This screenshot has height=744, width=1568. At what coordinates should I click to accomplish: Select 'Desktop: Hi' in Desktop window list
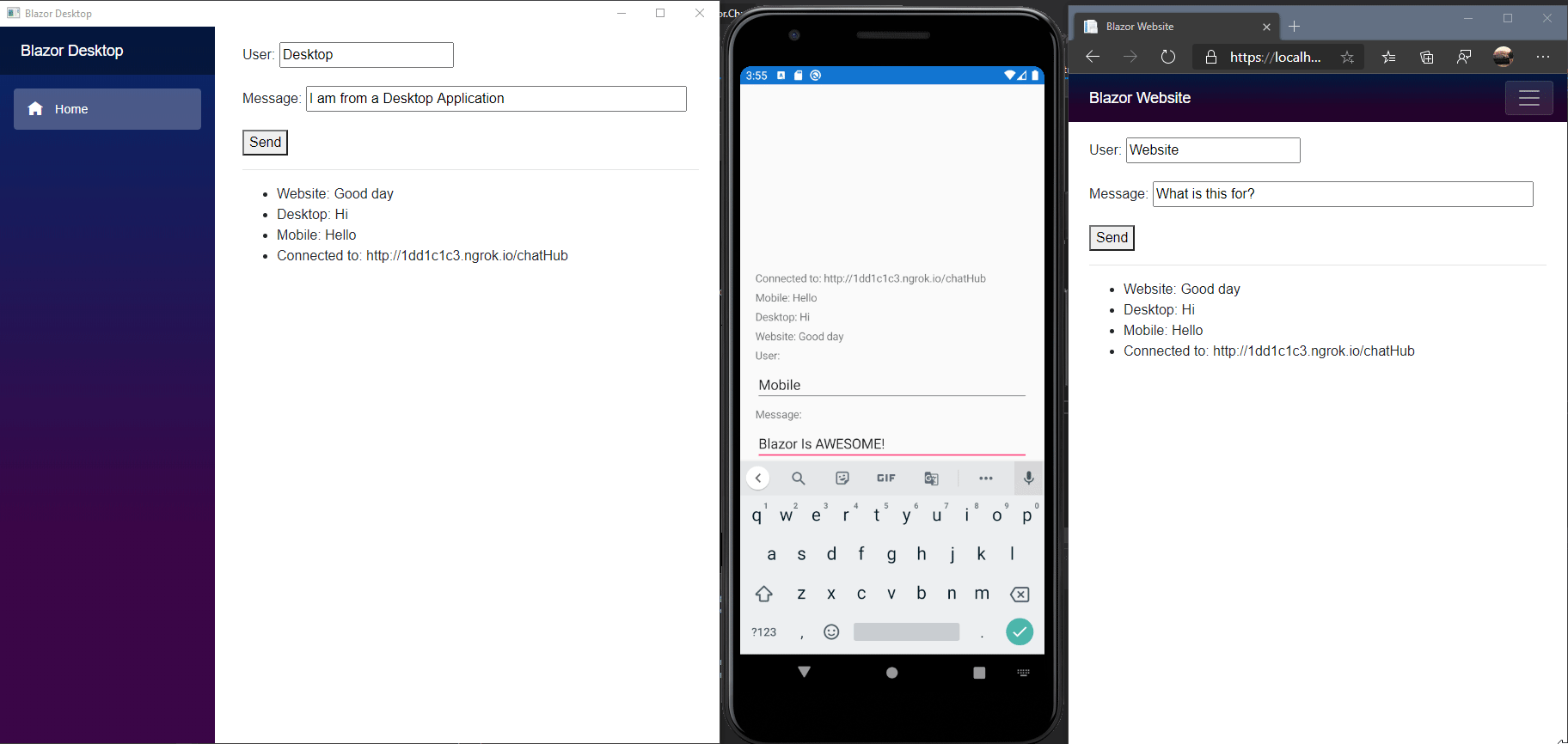coord(312,215)
